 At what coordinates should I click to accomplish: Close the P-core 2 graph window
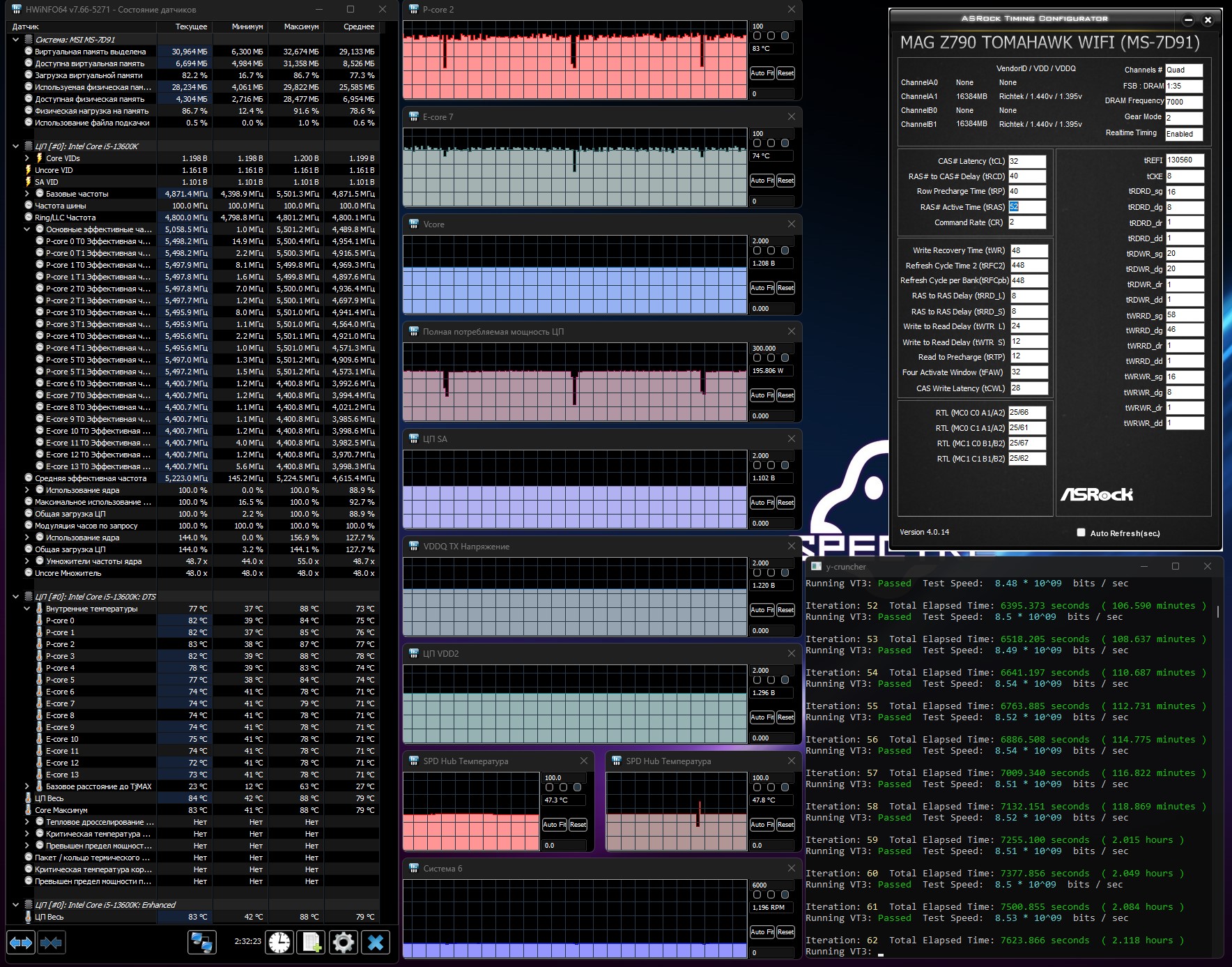791,10
